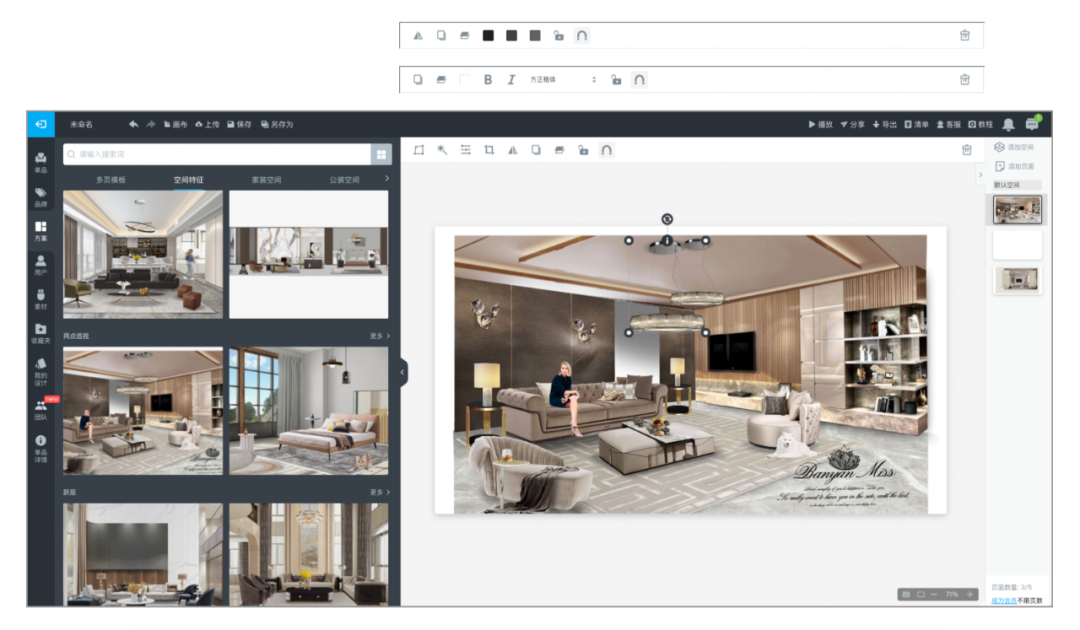Viewport: 1080px width, 630px height.
Task: Open the 方正楷体 font dropdown
Action: click(563, 80)
